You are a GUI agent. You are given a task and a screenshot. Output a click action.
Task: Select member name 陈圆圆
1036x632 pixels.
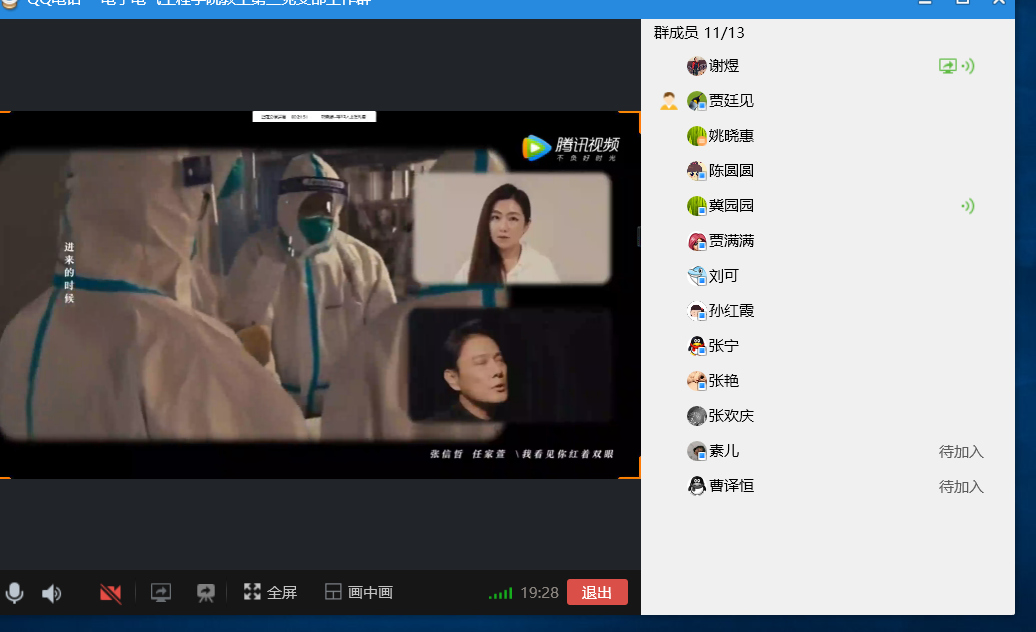tap(731, 171)
